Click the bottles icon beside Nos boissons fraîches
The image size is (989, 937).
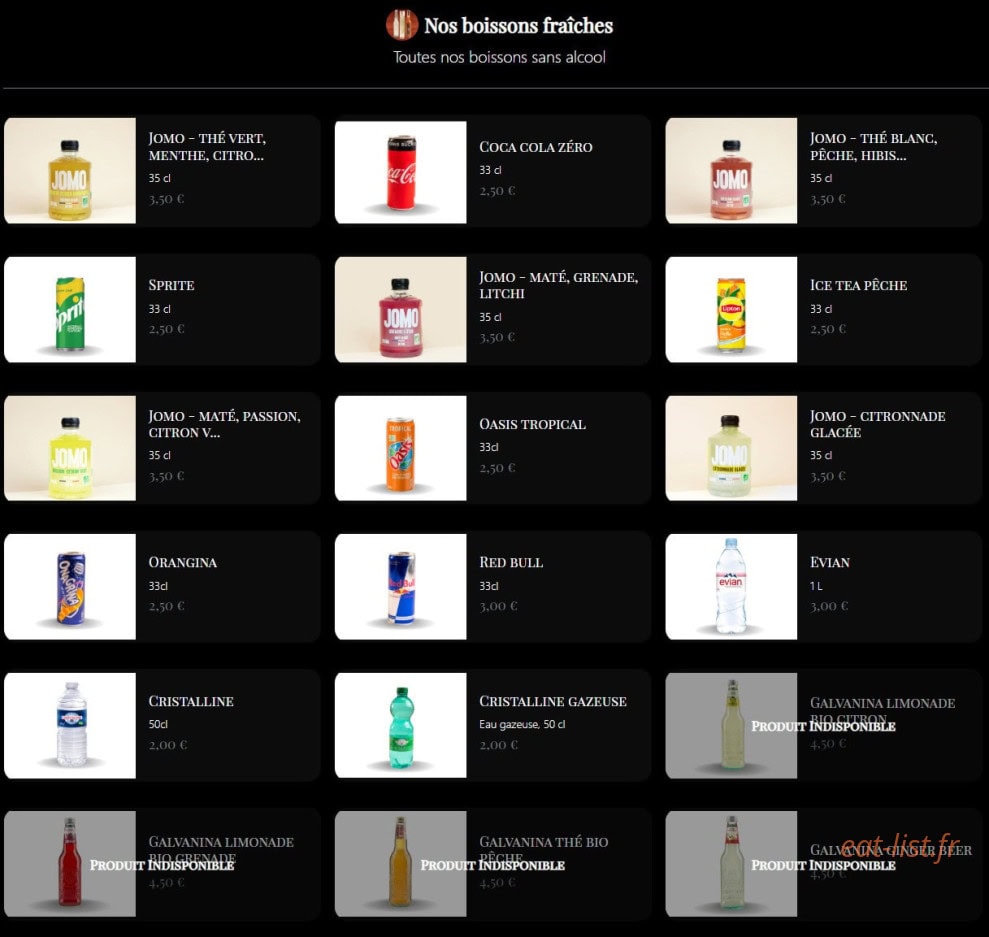(x=402, y=25)
